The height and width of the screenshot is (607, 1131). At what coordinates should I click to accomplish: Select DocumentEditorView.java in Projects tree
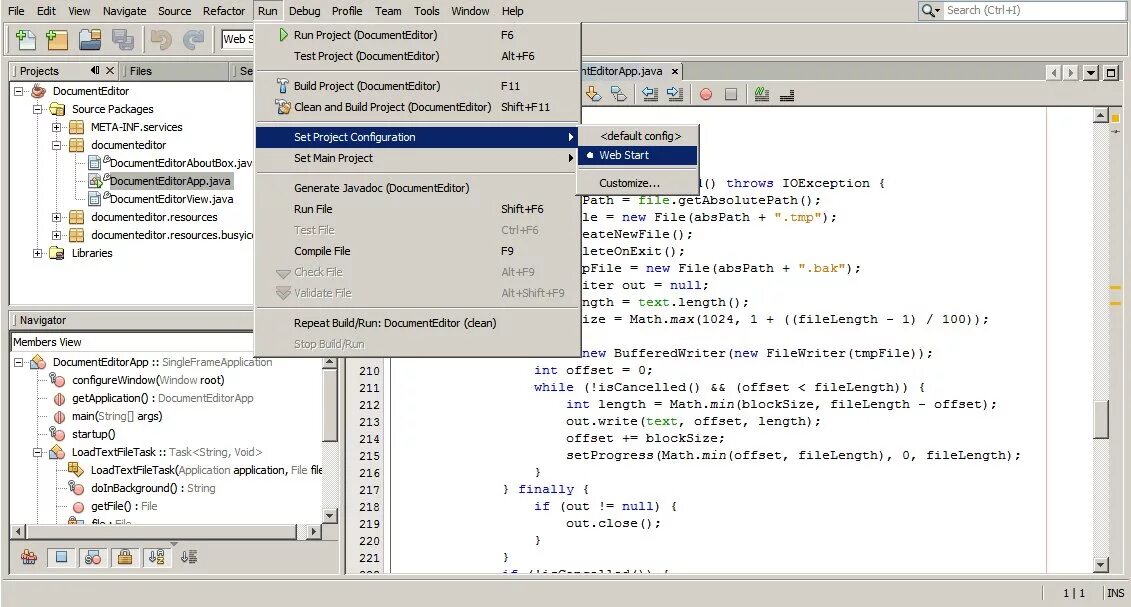[x=171, y=199]
